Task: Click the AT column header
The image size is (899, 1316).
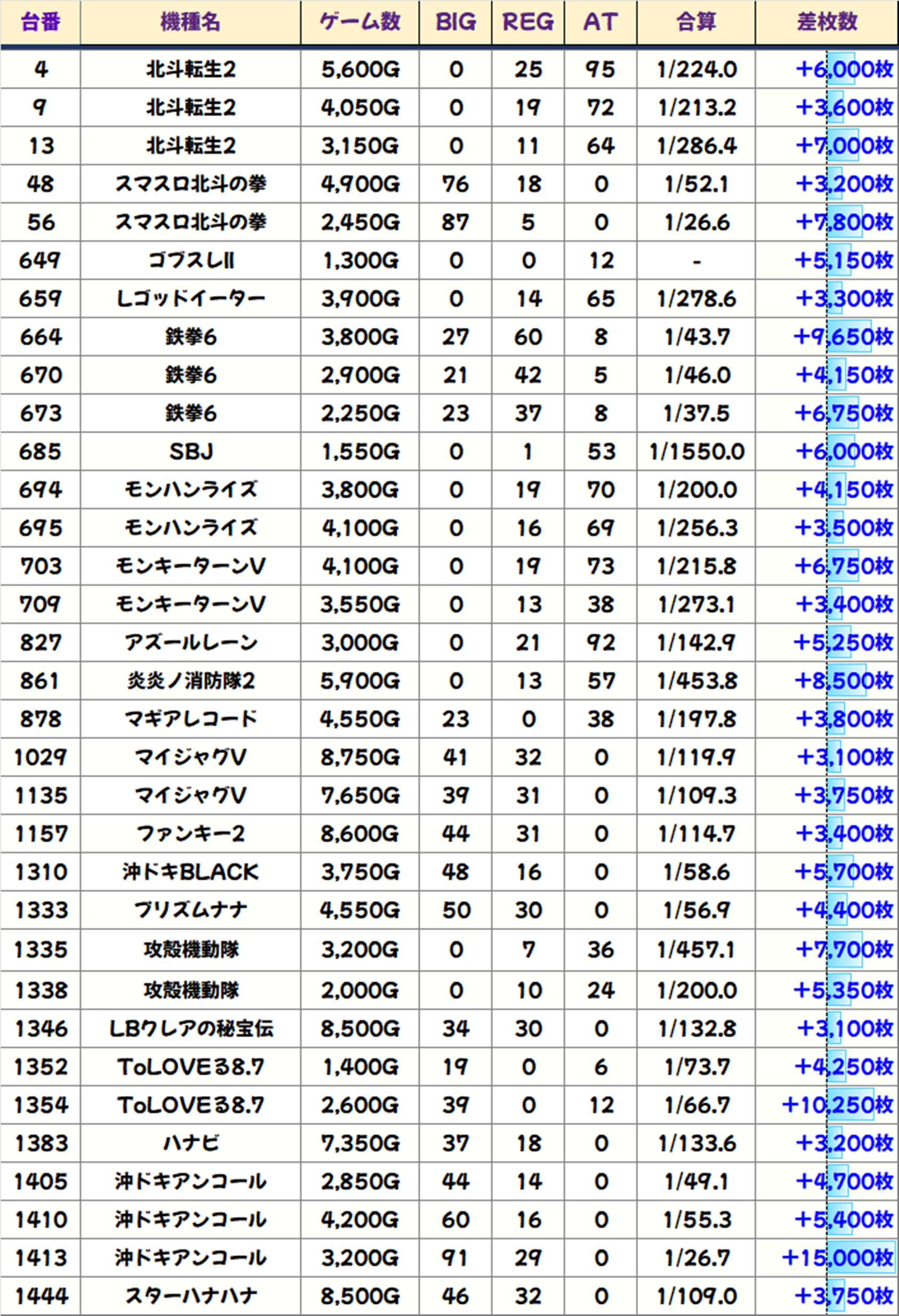Action: [600, 22]
